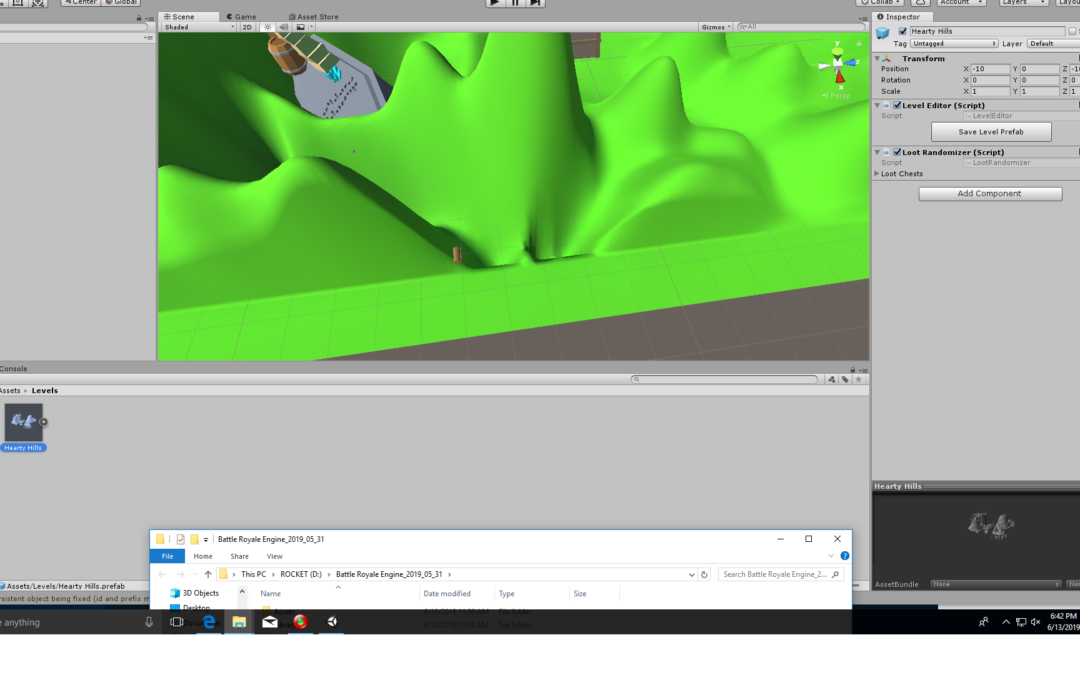Click the Hearty Hills name field
The image size is (1080, 675).
tap(986, 31)
